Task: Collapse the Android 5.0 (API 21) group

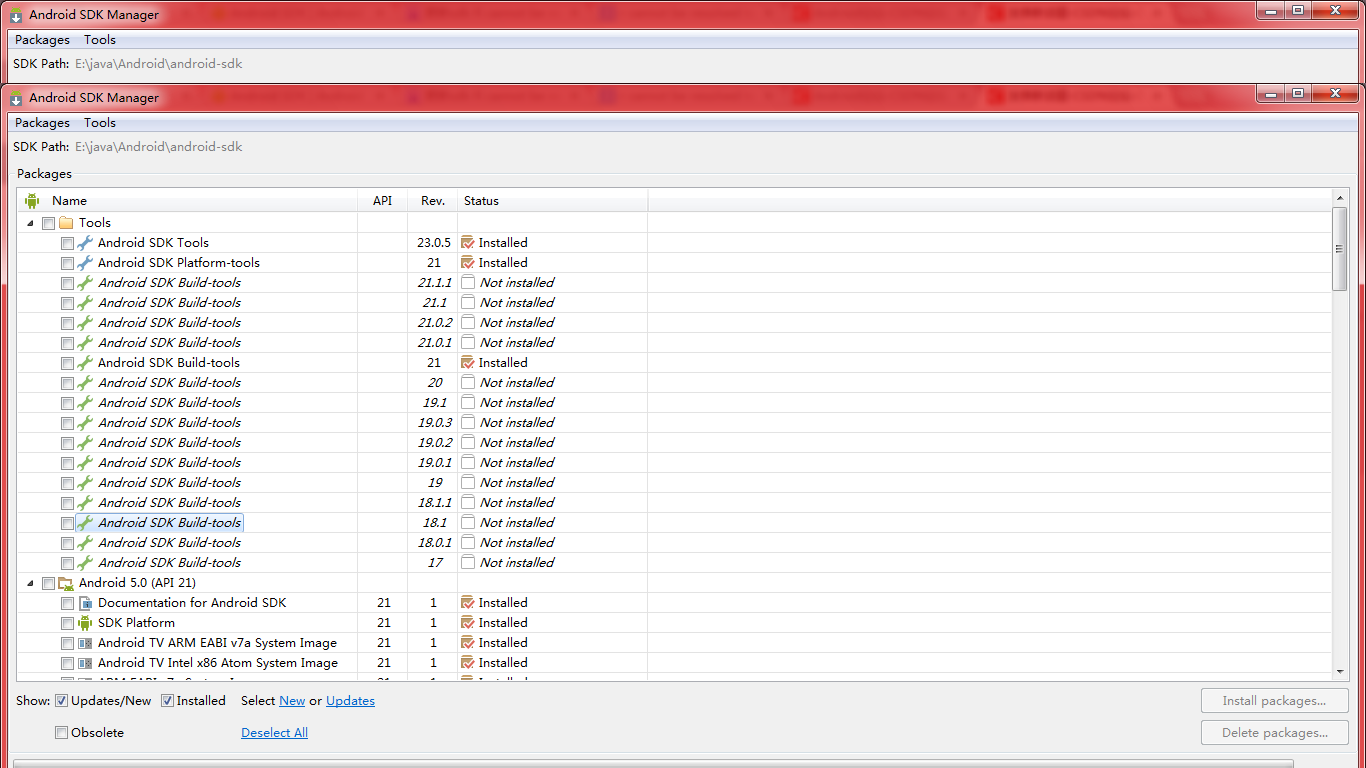Action: tap(30, 583)
